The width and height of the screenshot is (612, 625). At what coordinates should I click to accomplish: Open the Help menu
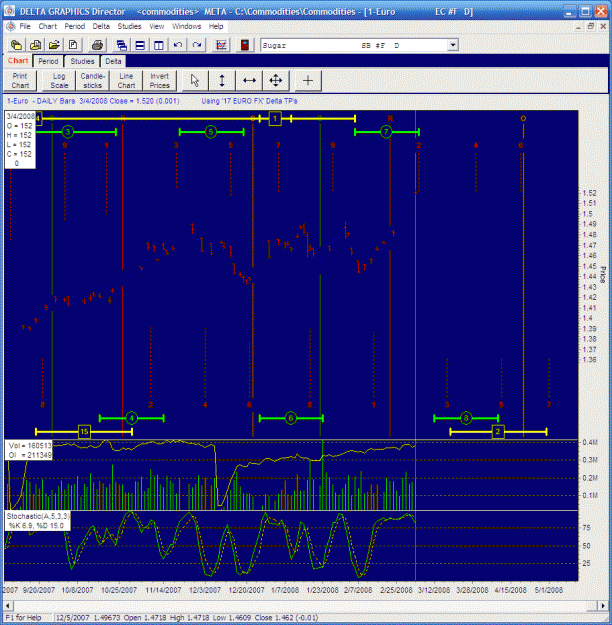pyautogui.click(x=216, y=26)
